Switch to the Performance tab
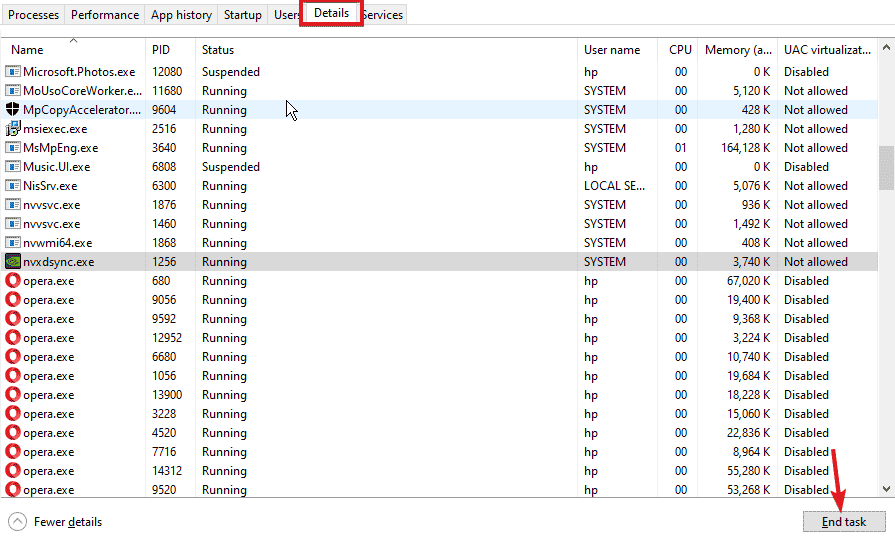 (105, 15)
